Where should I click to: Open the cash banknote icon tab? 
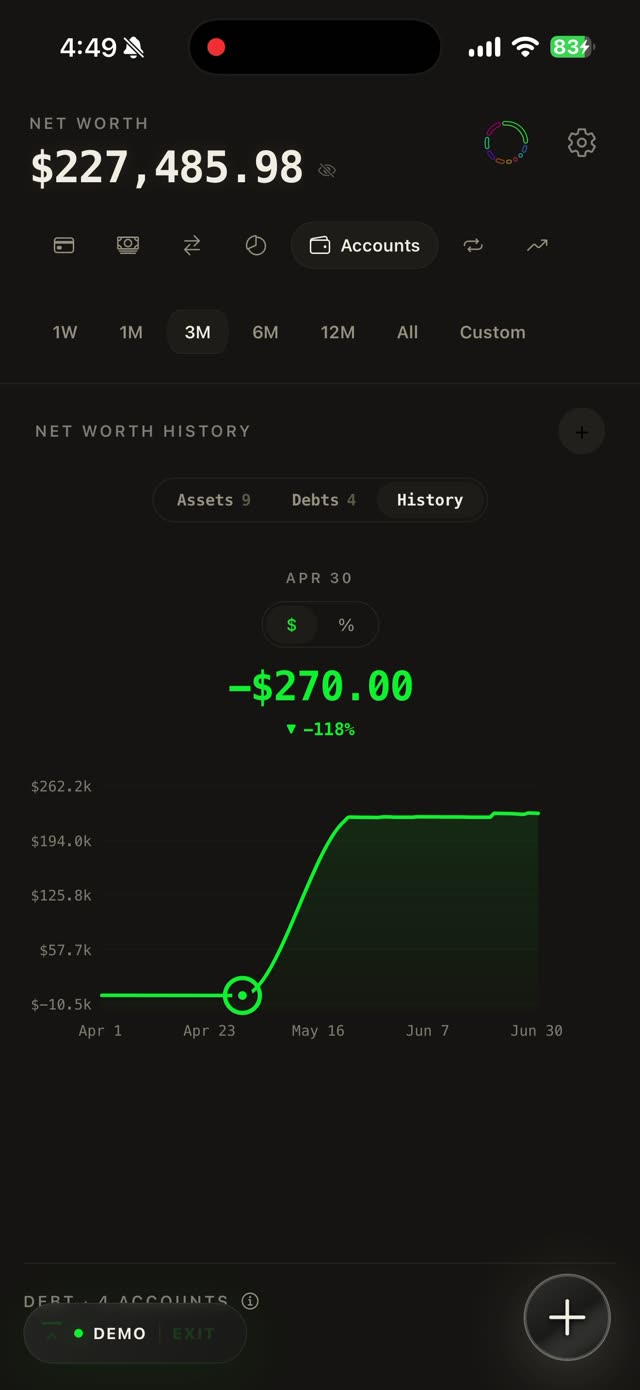pos(128,245)
